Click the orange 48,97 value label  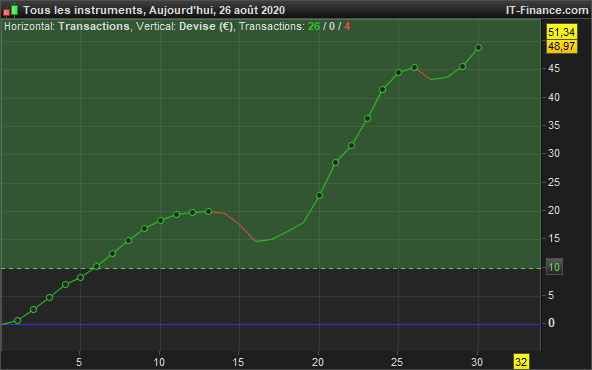[561, 46]
